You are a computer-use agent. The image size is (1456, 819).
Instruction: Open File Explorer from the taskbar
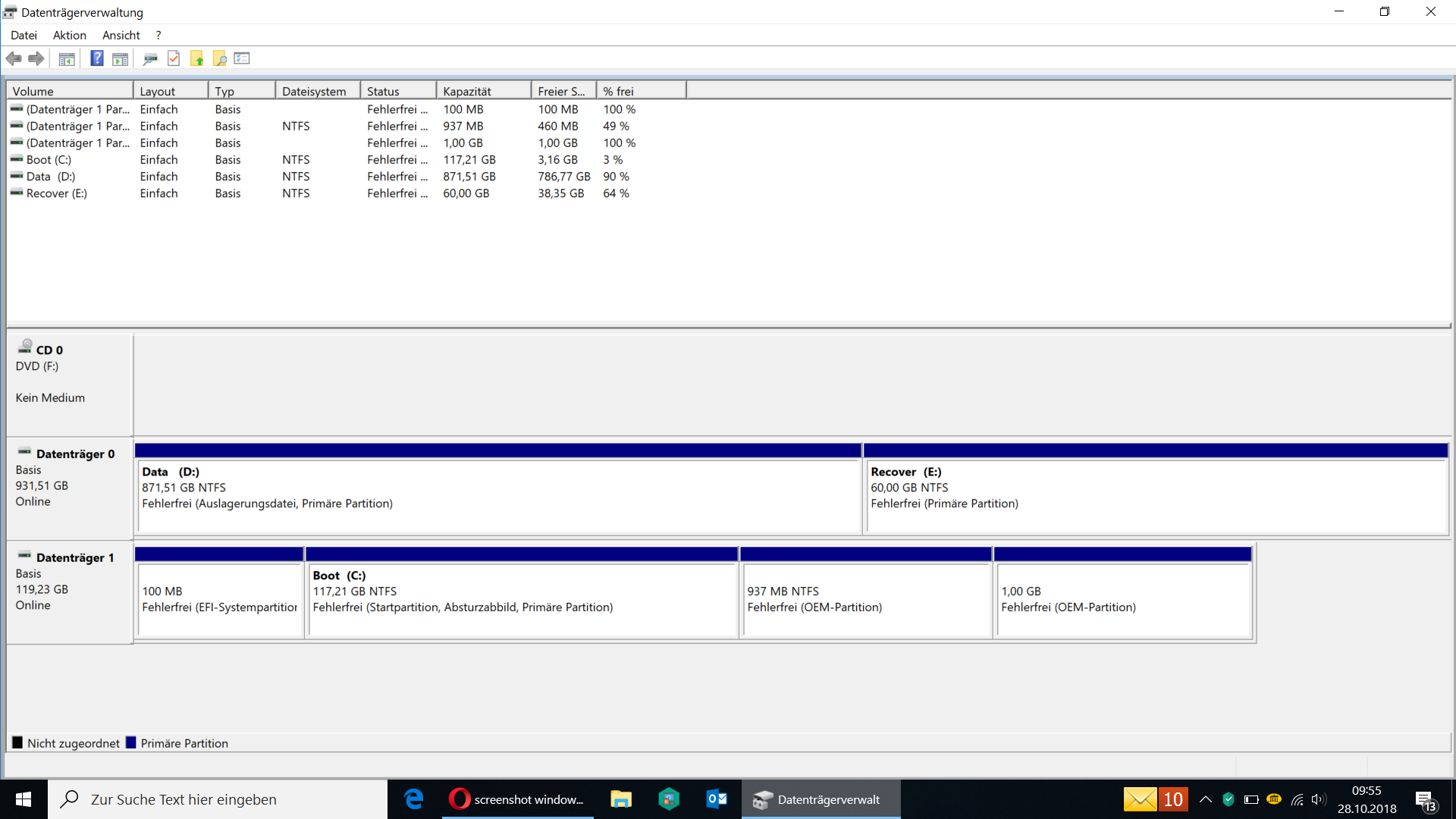point(621,799)
